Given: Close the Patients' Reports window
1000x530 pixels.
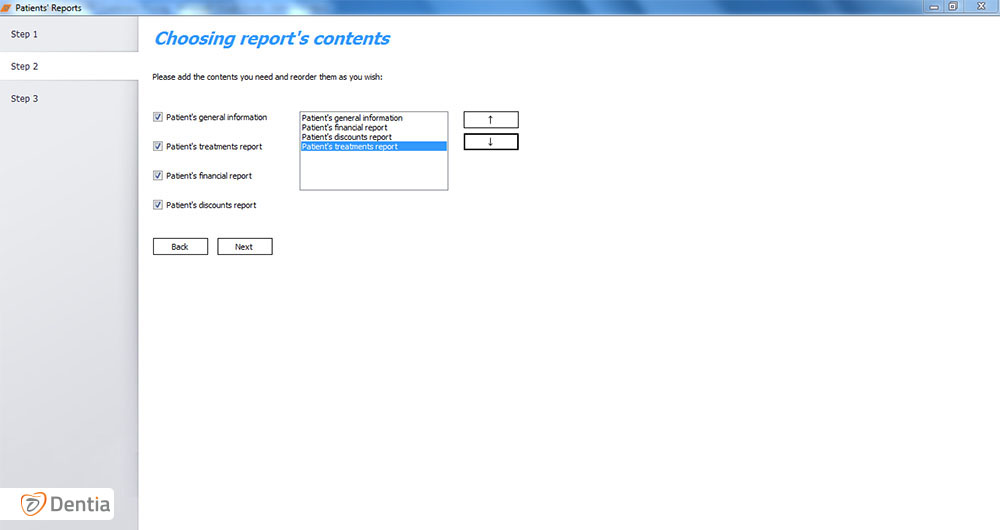Looking at the screenshot, I should pos(980,7).
